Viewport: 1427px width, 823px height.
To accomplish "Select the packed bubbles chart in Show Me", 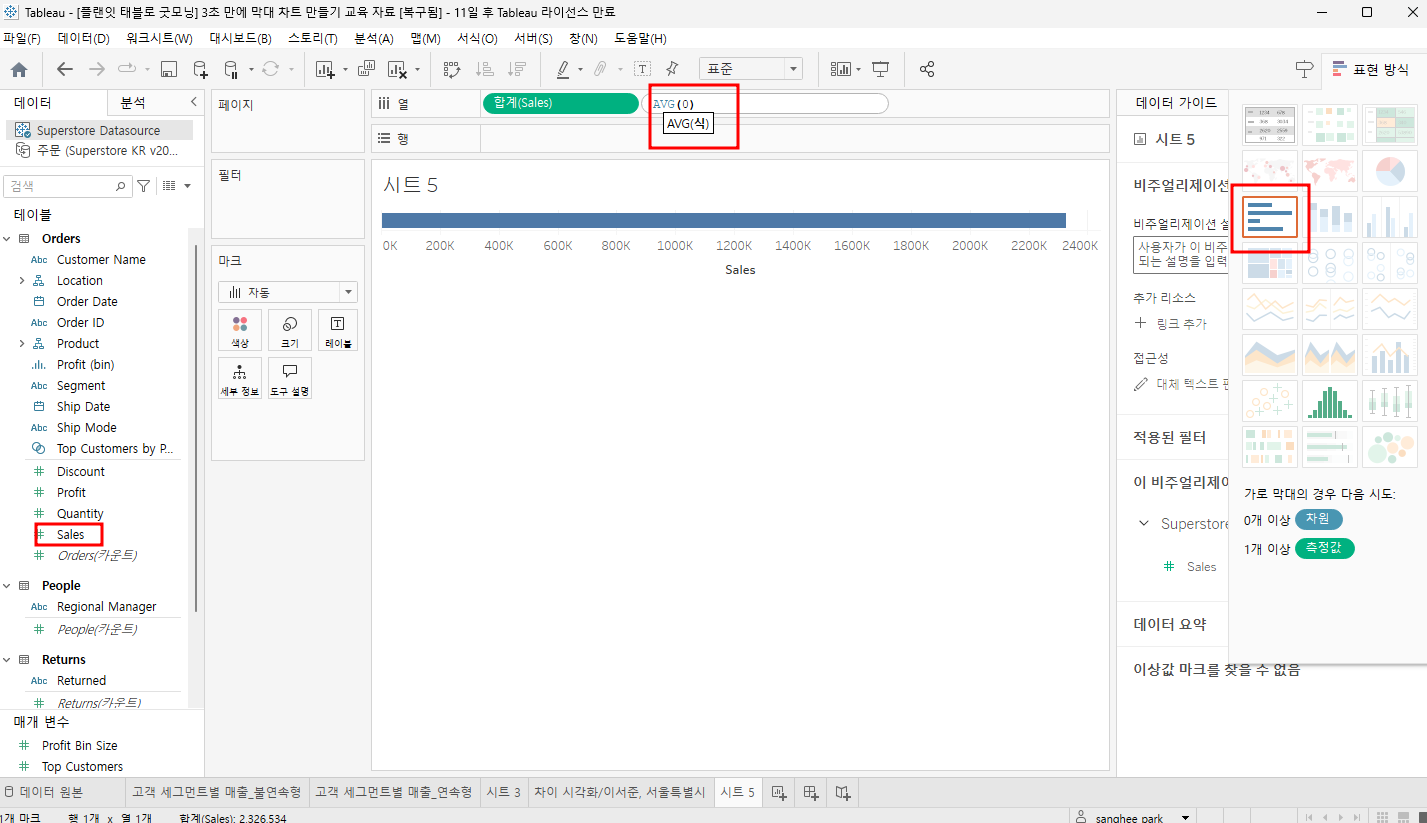I will 1390,447.
